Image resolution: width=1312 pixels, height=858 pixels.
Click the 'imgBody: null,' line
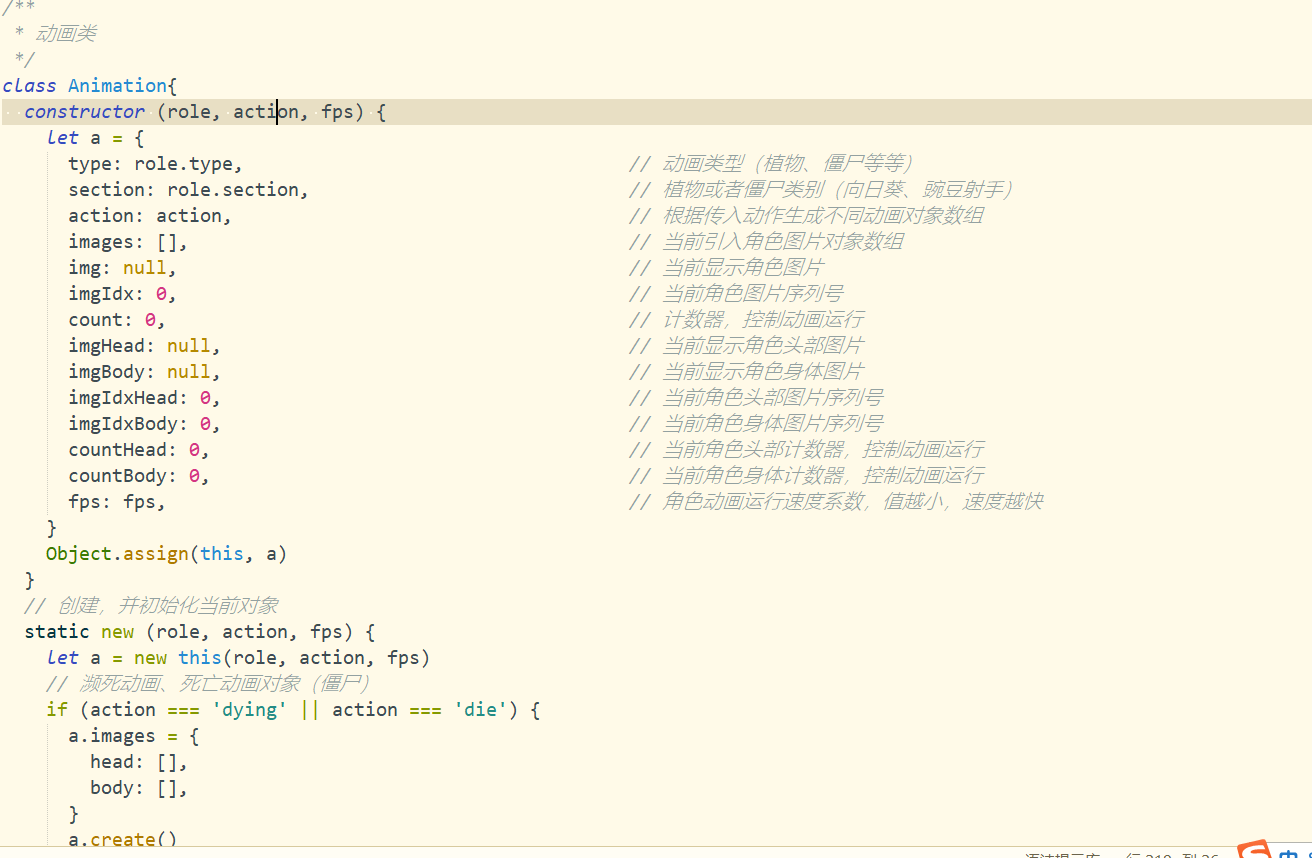point(145,371)
